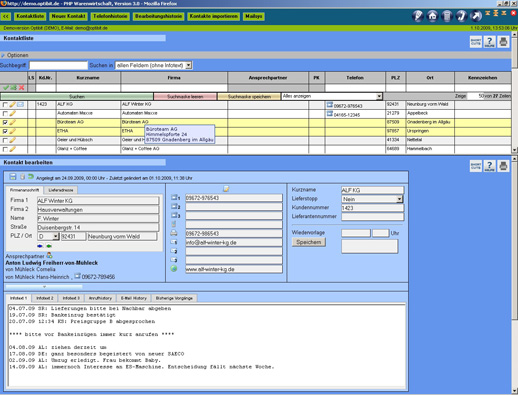Open help in the Kontaktliste panel

click(489, 42)
